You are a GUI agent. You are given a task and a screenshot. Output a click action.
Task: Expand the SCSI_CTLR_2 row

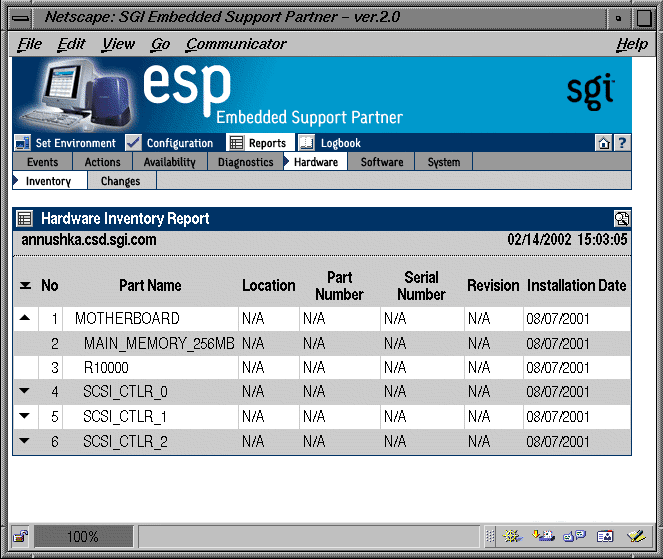[x=25, y=441]
